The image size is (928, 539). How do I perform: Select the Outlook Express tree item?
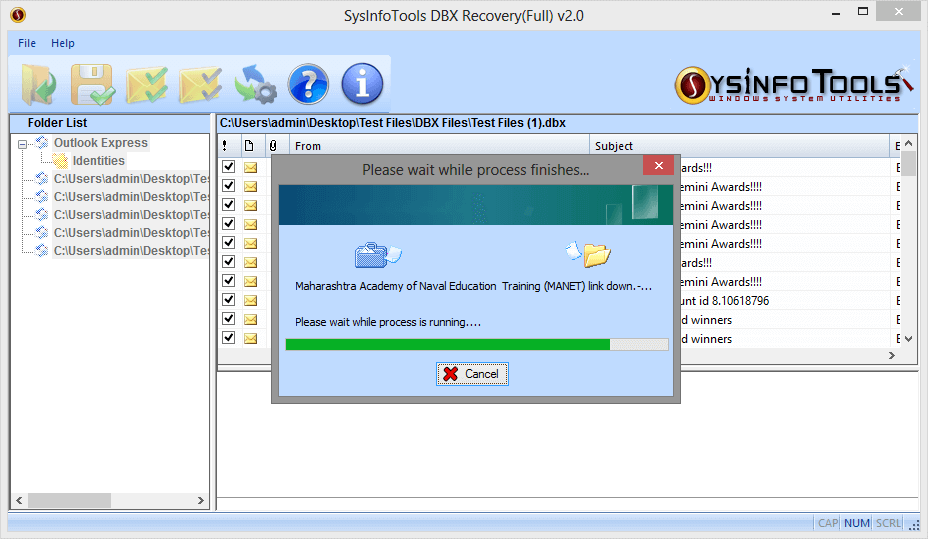(x=101, y=143)
